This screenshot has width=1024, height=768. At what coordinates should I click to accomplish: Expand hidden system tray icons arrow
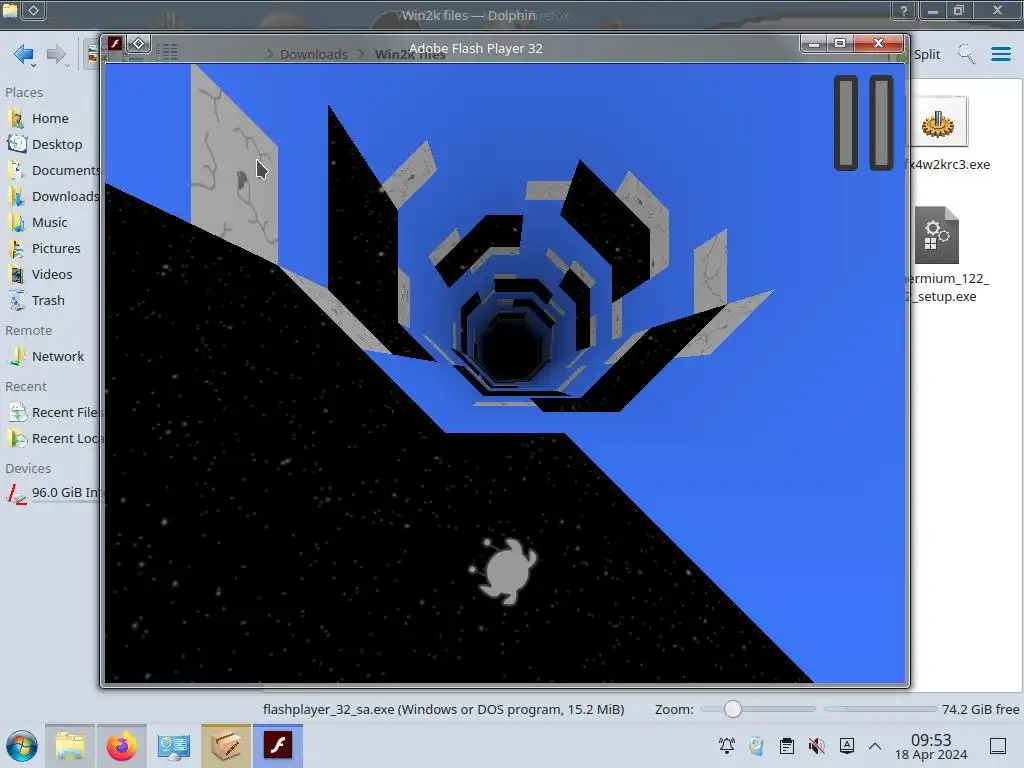(x=875, y=746)
